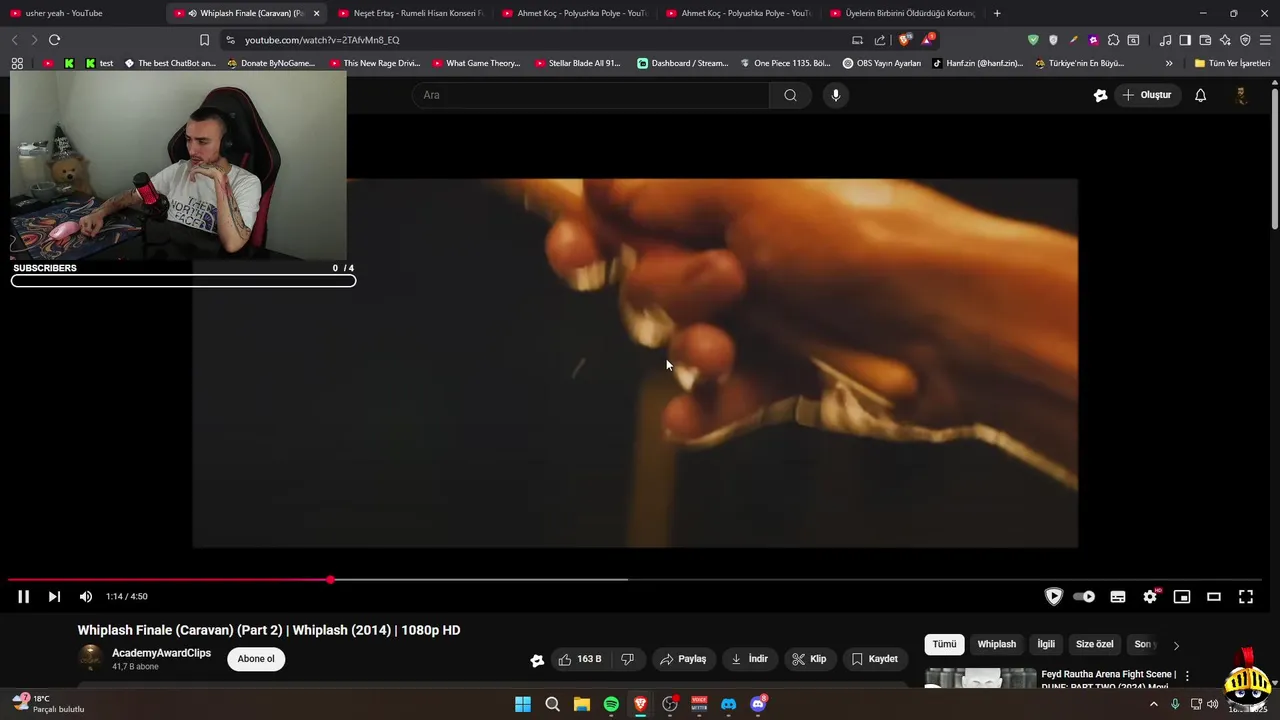Download video with İndir button
The height and width of the screenshot is (720, 1280).
click(749, 659)
